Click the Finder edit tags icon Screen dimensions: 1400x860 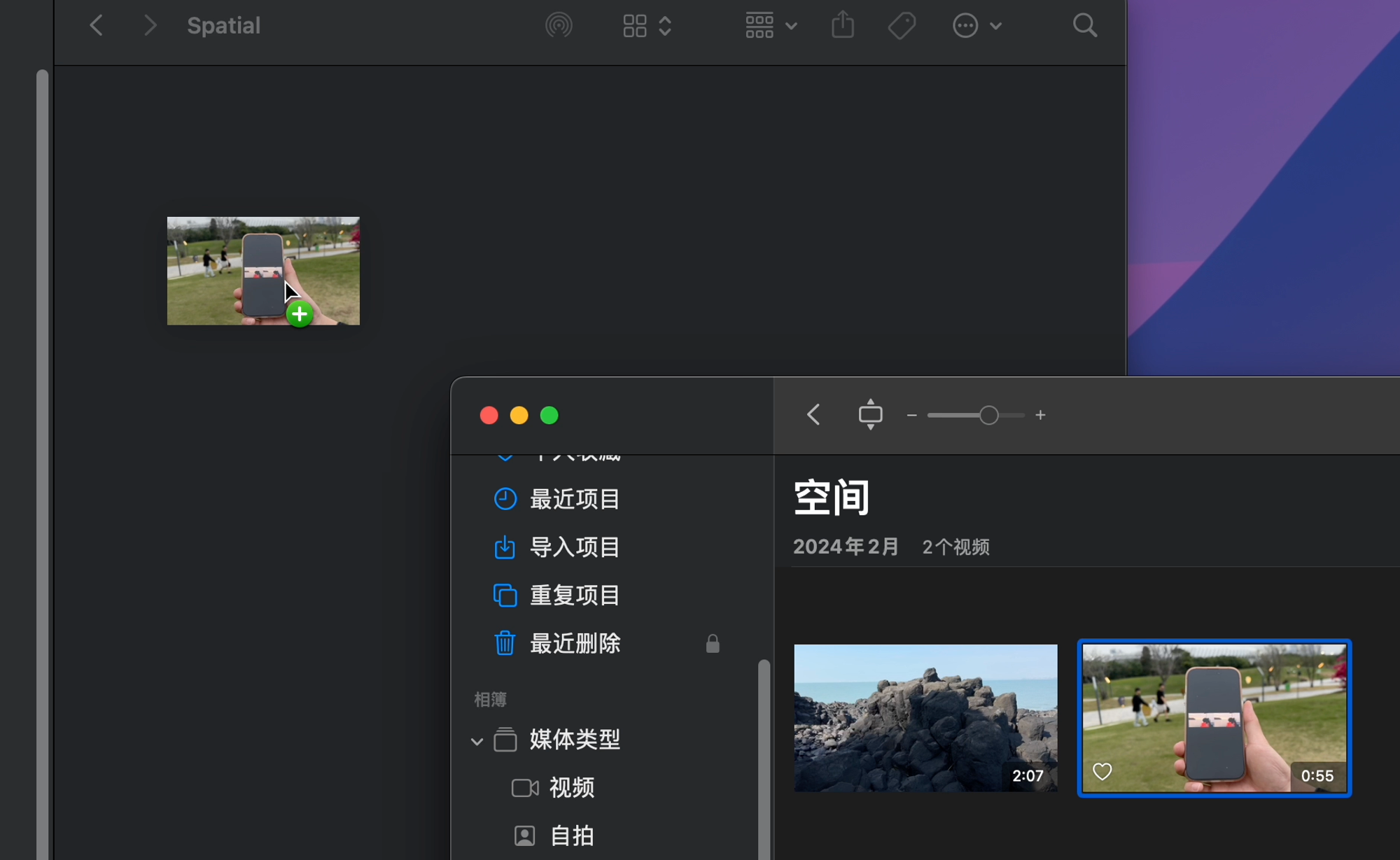pos(902,26)
